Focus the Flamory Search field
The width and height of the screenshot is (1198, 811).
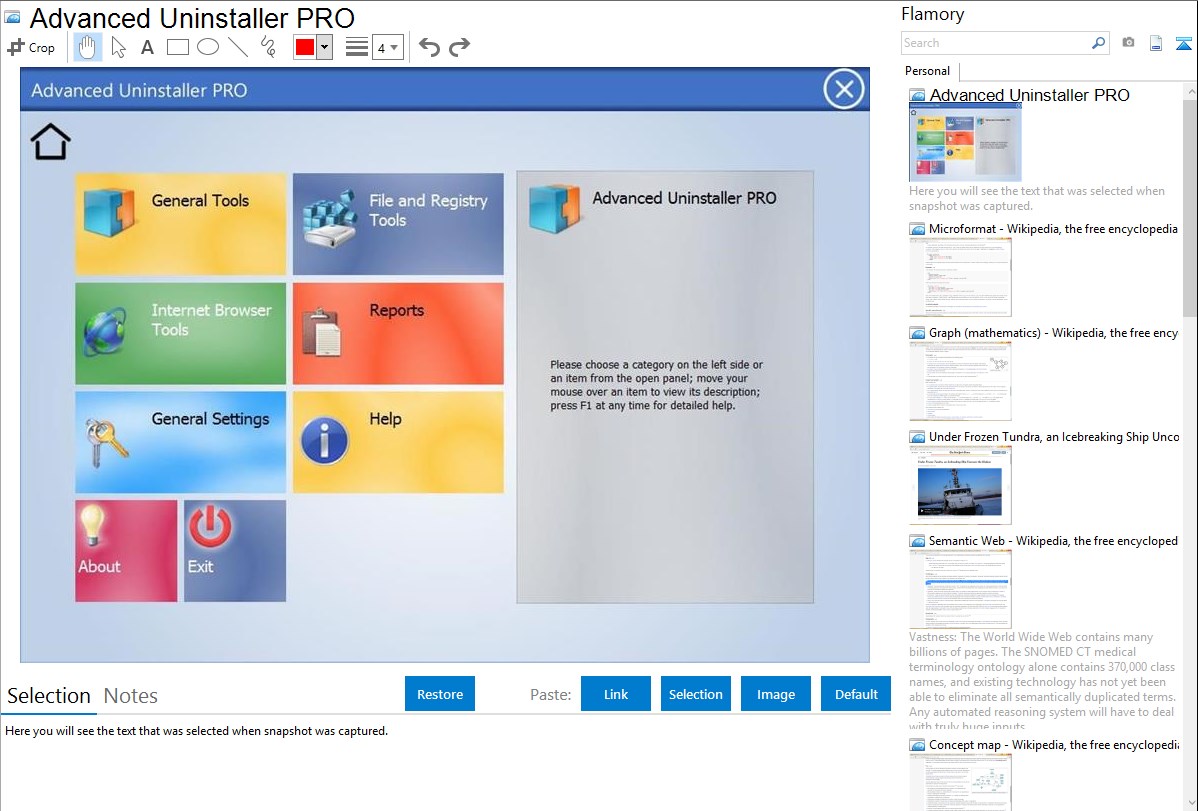click(995, 43)
